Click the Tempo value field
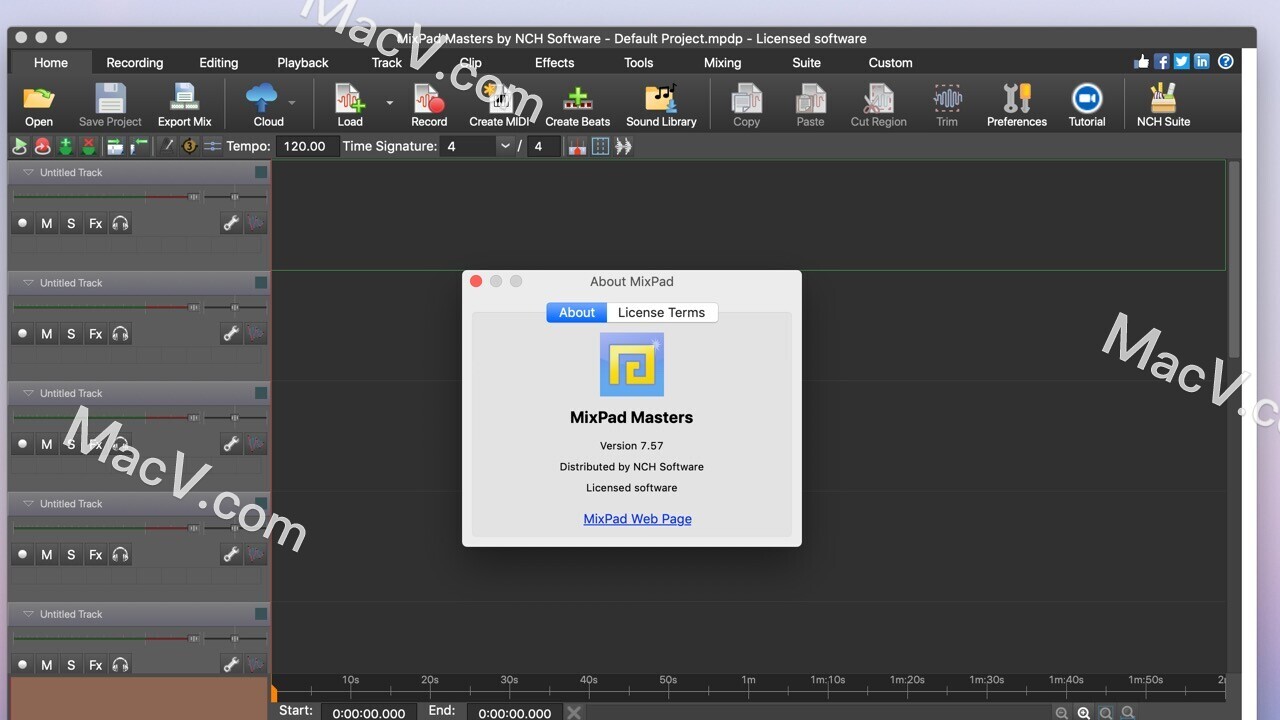 306,146
